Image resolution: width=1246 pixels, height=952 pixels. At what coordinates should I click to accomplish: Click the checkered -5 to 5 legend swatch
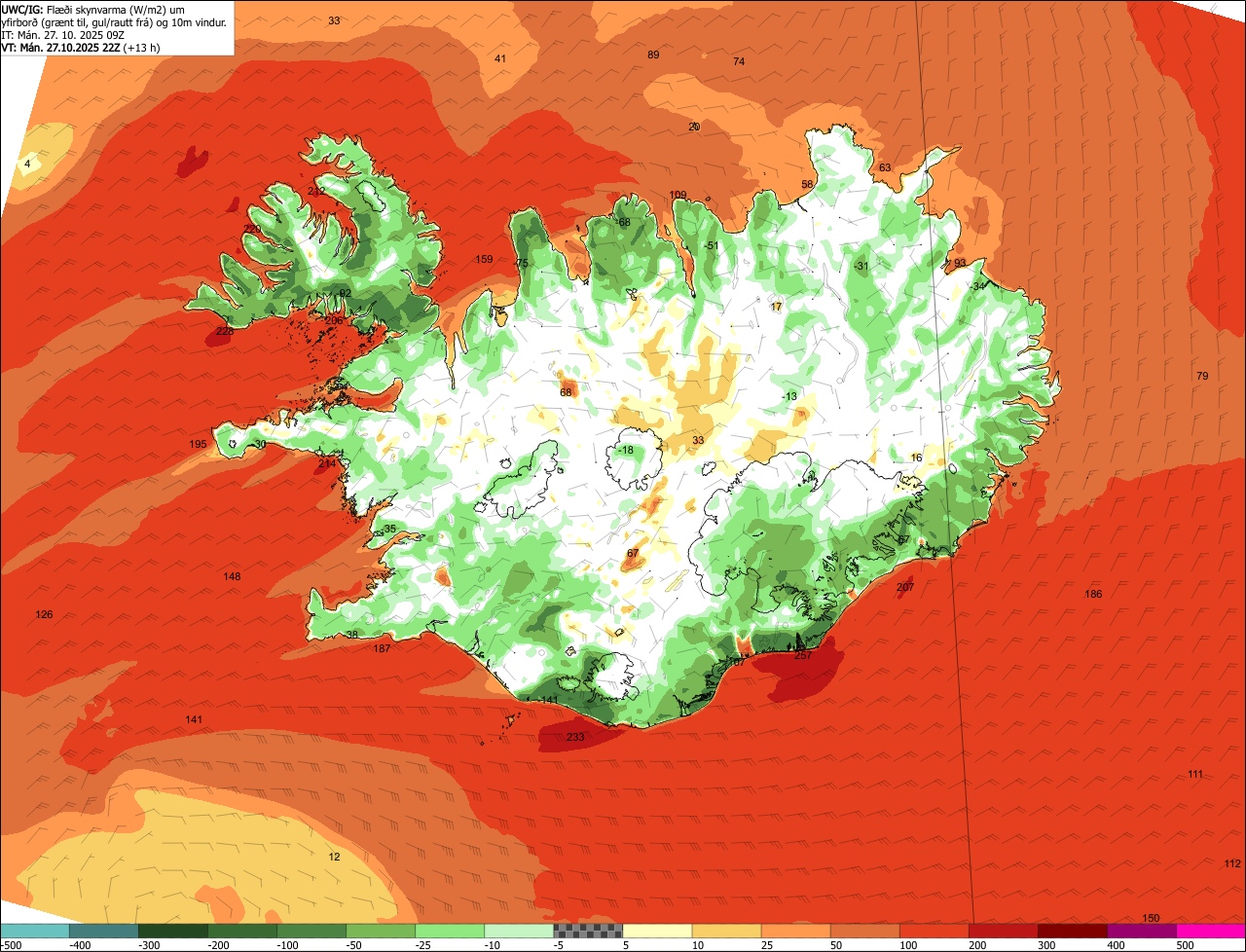[588, 931]
